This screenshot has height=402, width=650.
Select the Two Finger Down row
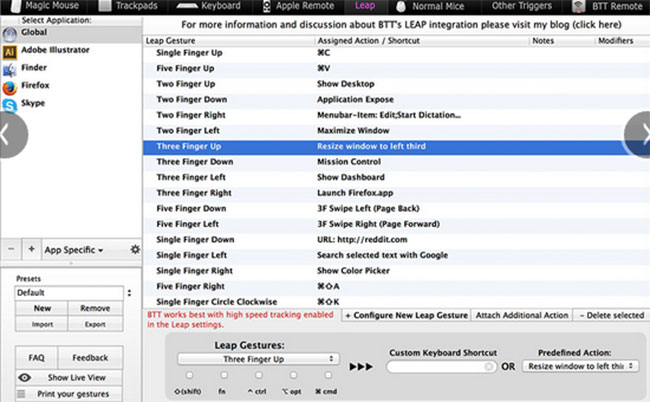tap(396, 99)
